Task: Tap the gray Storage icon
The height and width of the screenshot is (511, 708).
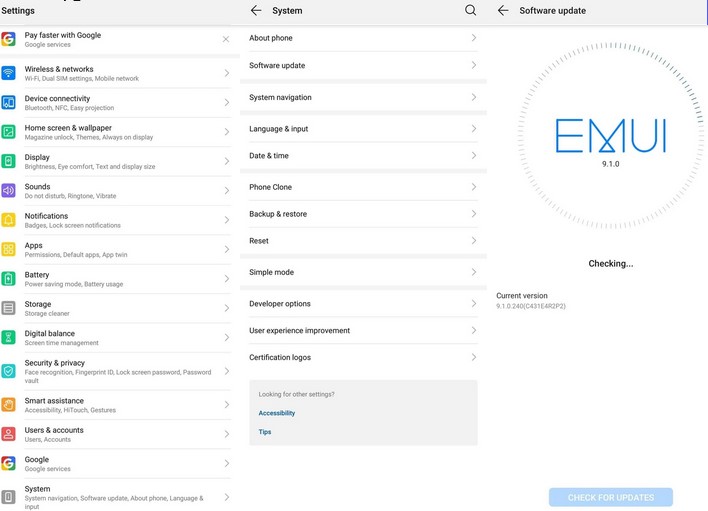Action: click(x=8, y=307)
